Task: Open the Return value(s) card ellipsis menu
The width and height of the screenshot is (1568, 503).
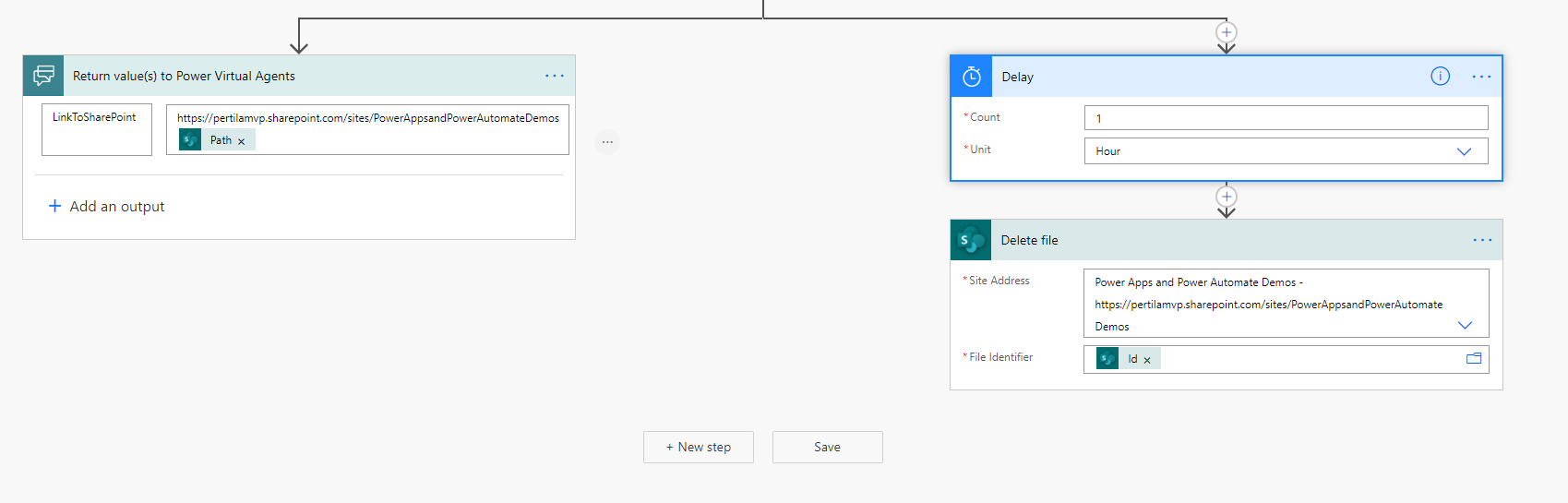Action: click(554, 76)
